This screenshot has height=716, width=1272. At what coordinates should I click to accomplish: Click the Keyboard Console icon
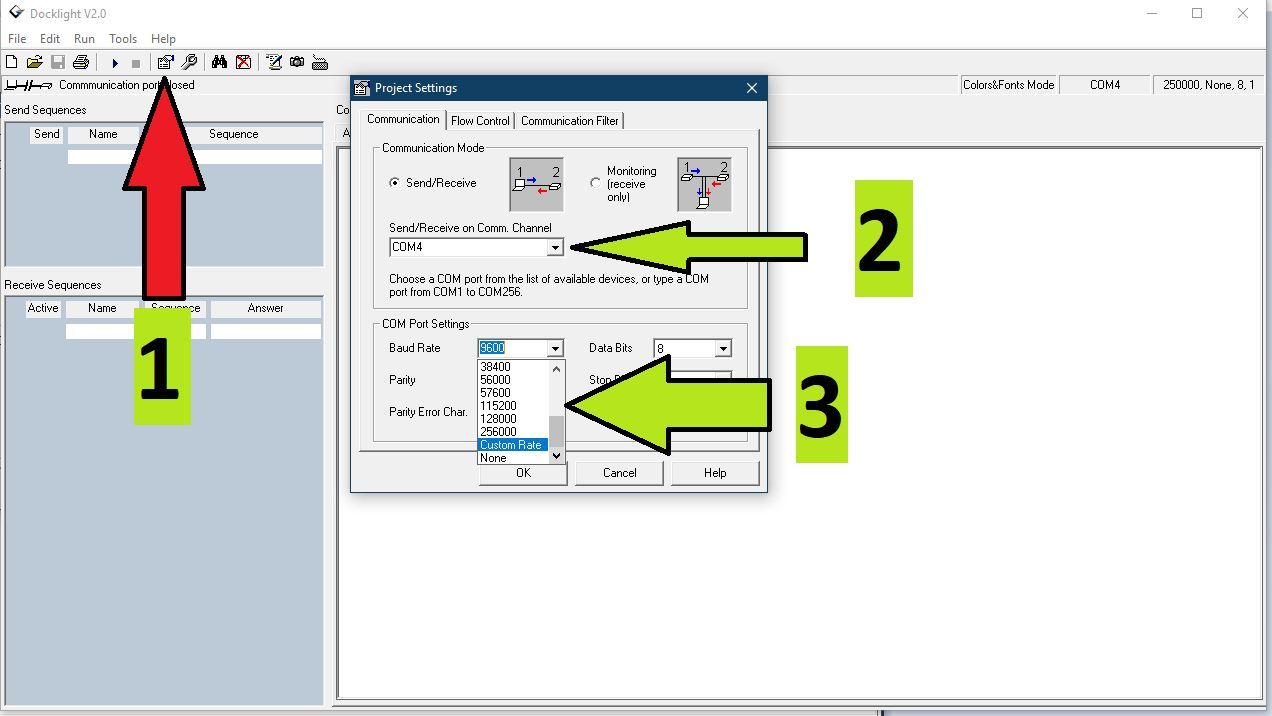[x=320, y=62]
